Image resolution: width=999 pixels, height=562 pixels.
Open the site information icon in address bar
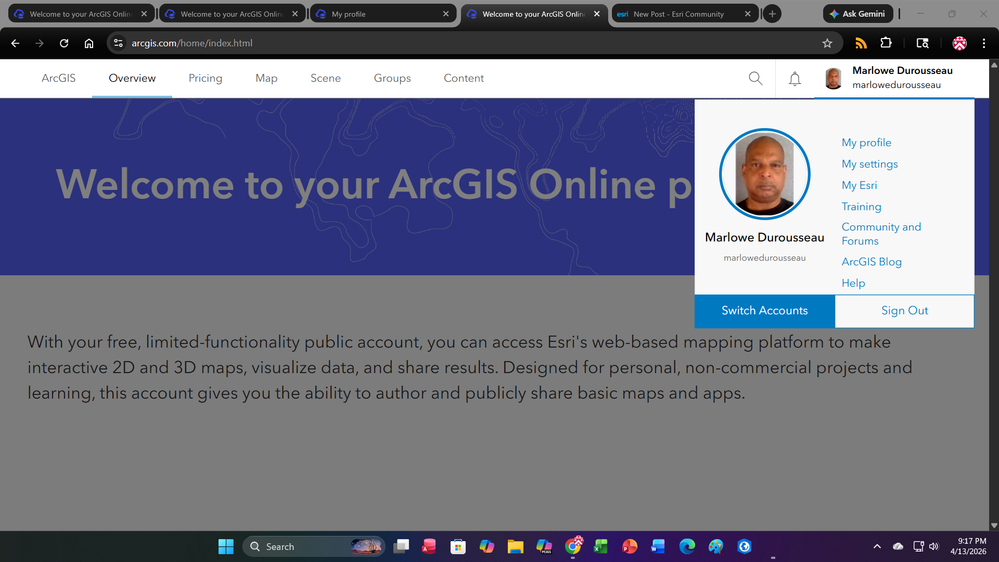[118, 43]
